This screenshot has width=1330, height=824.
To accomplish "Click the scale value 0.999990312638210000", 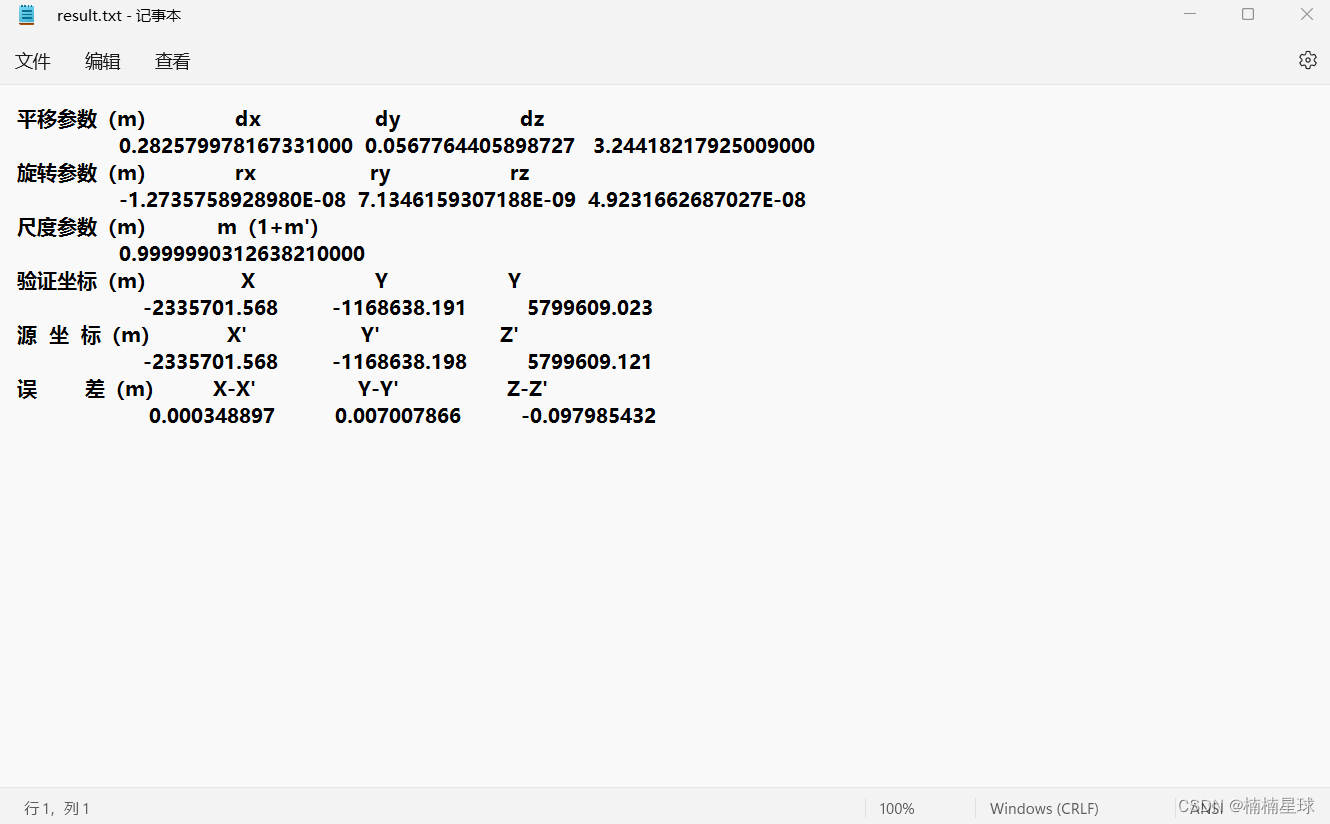I will (x=242, y=254).
